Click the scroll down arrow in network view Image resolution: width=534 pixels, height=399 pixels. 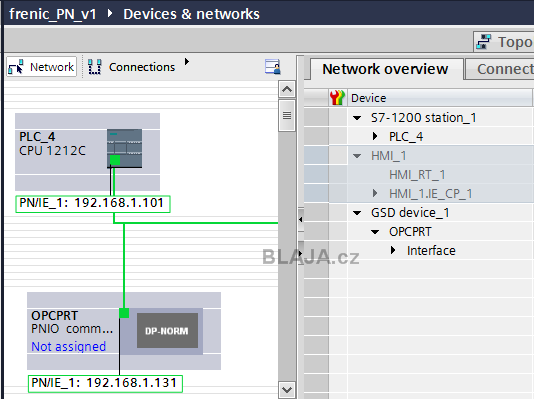287,389
